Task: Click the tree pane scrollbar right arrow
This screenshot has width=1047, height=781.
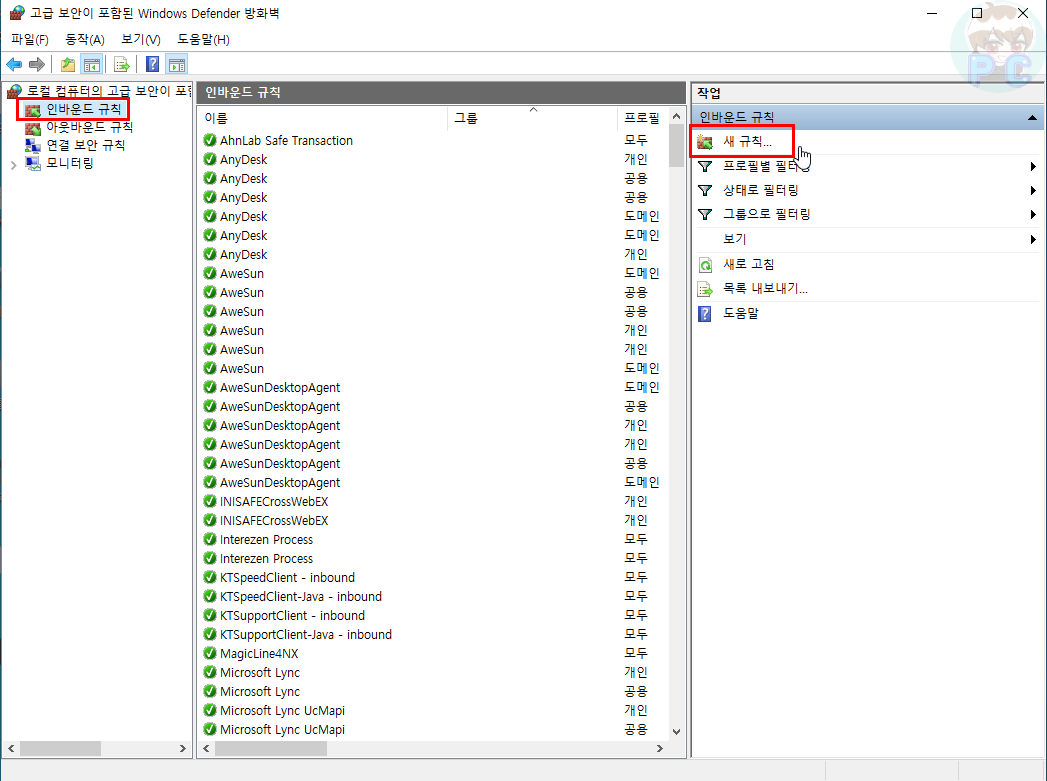Action: click(183, 749)
